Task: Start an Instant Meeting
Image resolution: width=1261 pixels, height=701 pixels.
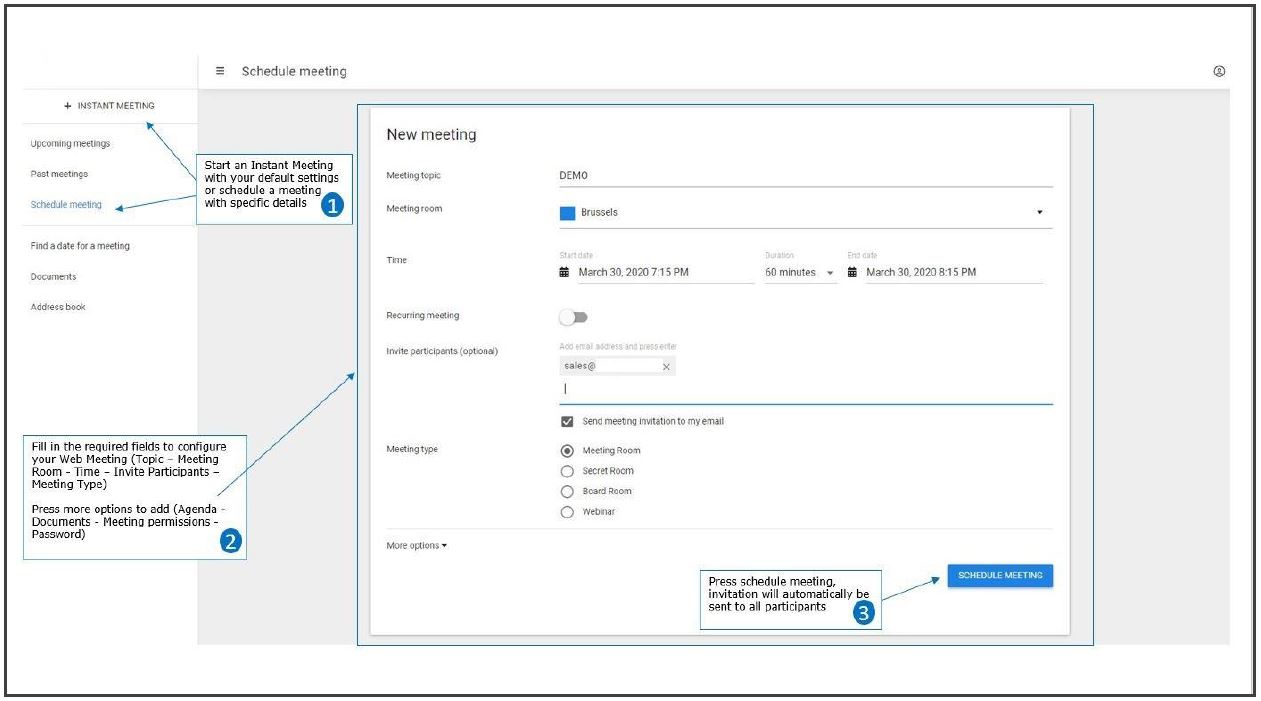Action: pyautogui.click(x=110, y=105)
